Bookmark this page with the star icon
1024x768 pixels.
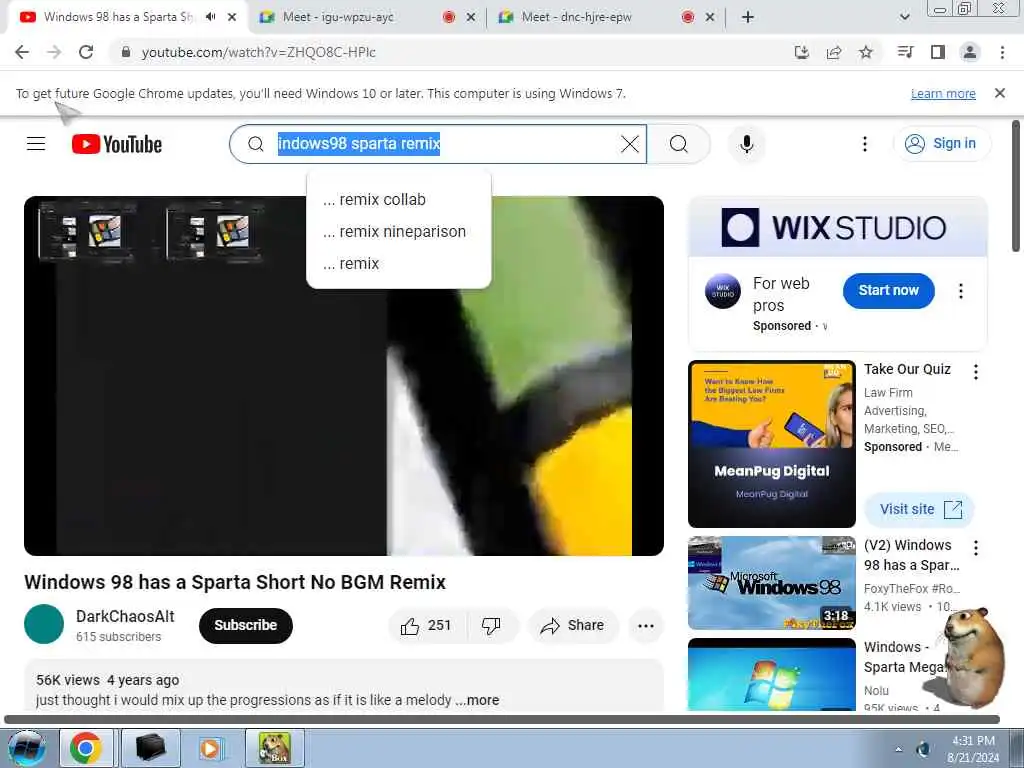(x=865, y=52)
